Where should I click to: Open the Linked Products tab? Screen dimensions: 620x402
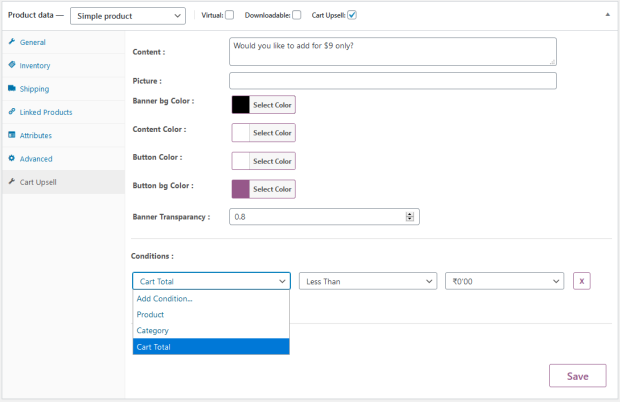(63, 112)
